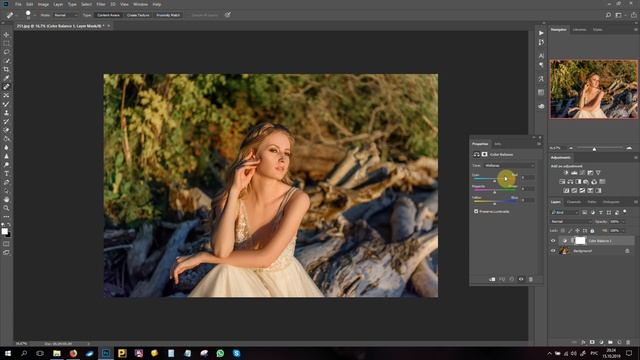Open the layer filter Kind dropdown
The height and width of the screenshot is (360, 640).
click(565, 212)
